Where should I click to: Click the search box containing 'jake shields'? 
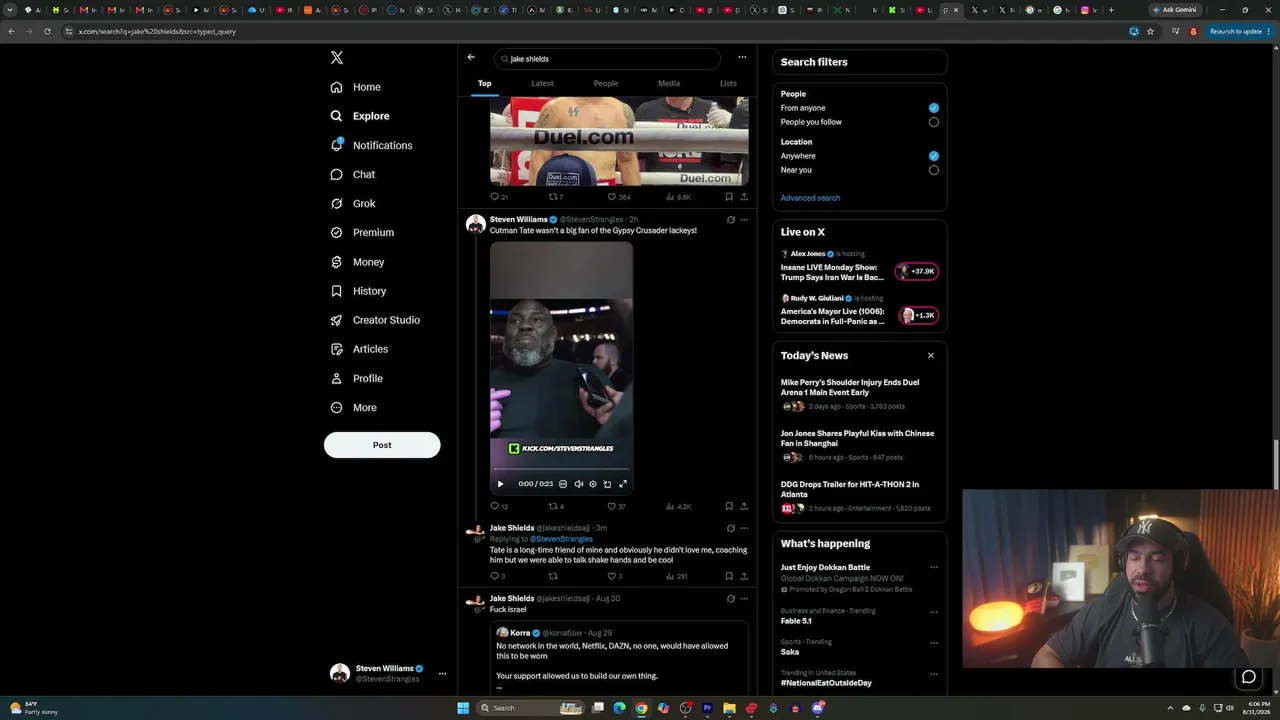(608, 59)
